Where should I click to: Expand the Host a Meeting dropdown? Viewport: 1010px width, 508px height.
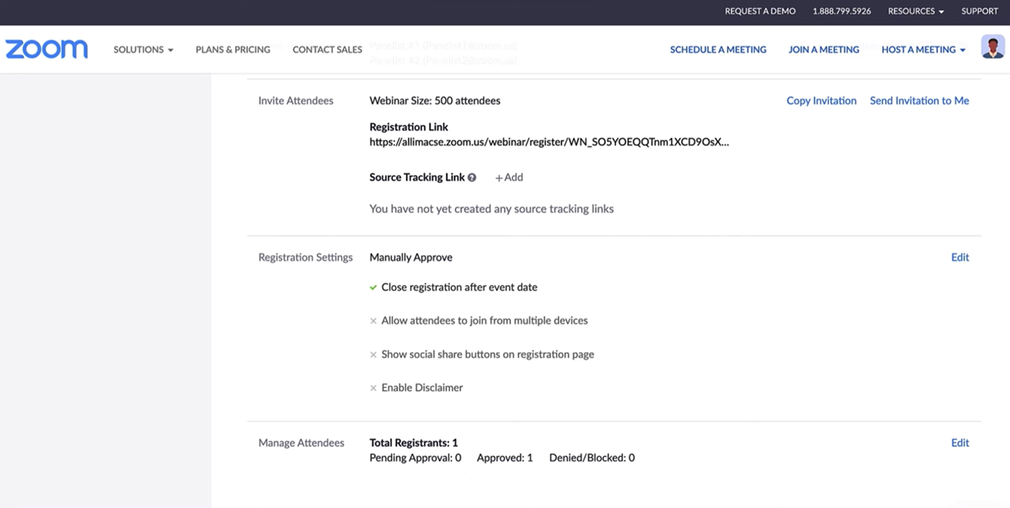click(x=923, y=50)
